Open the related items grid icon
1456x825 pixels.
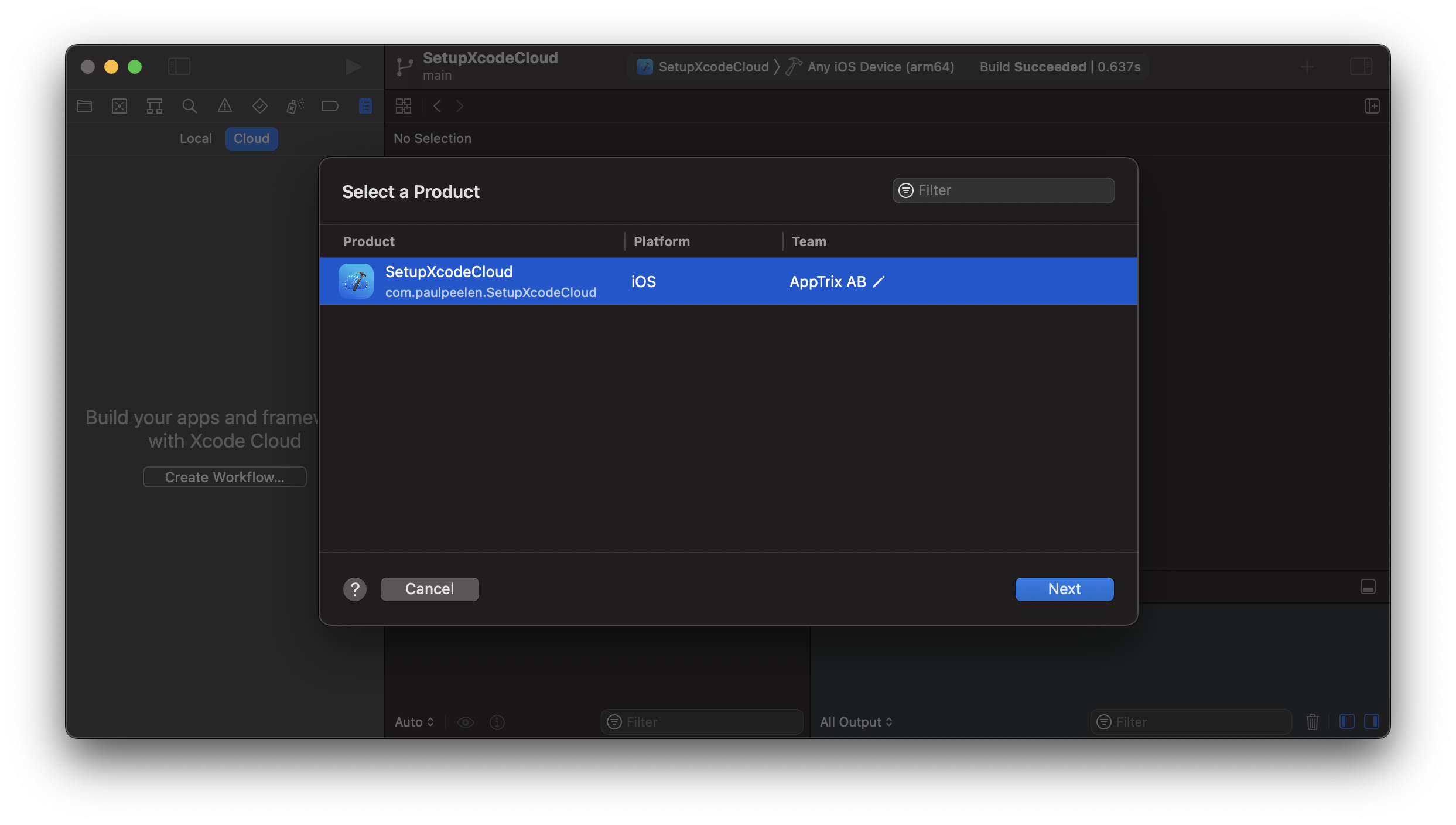(x=404, y=106)
